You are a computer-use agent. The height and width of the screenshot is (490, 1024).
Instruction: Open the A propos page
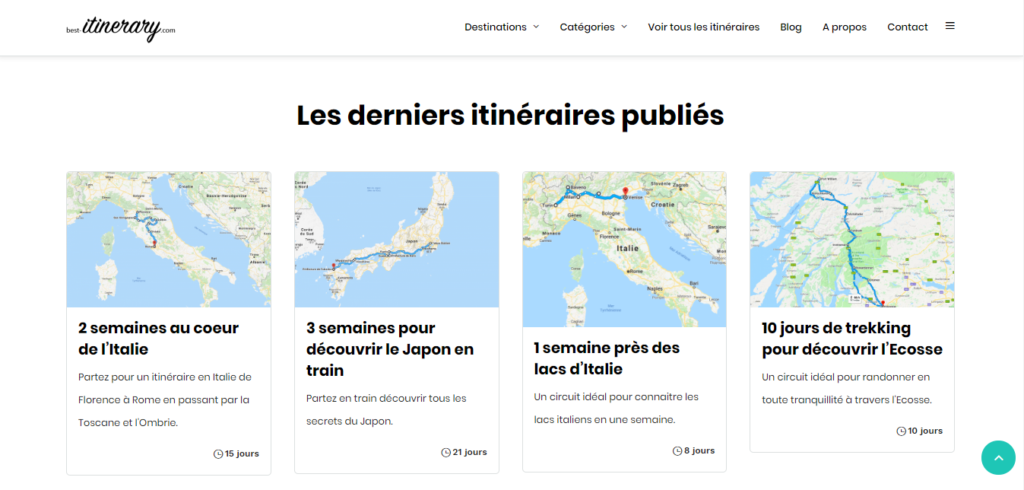(844, 27)
